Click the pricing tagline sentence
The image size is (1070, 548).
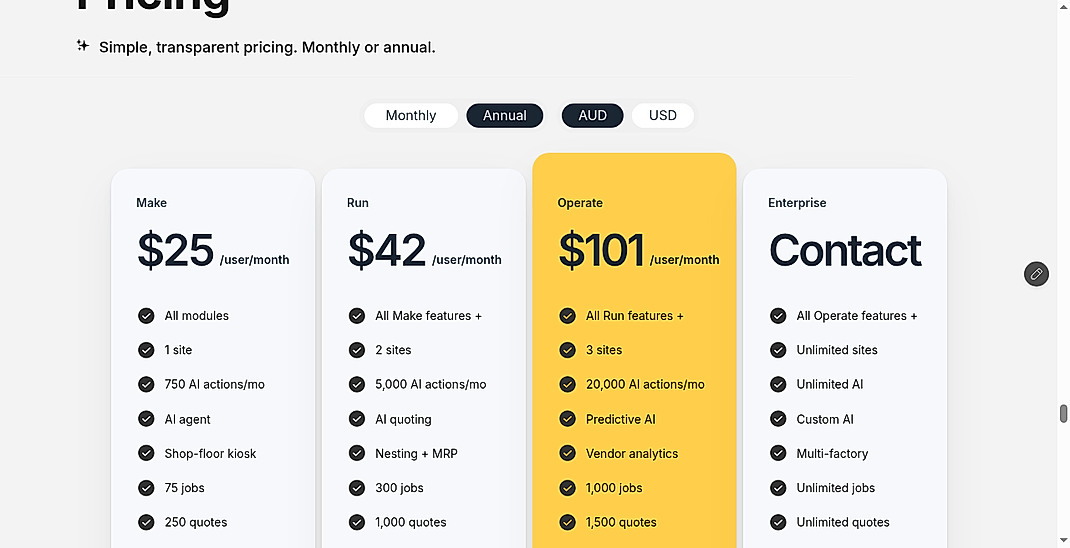coord(267,47)
